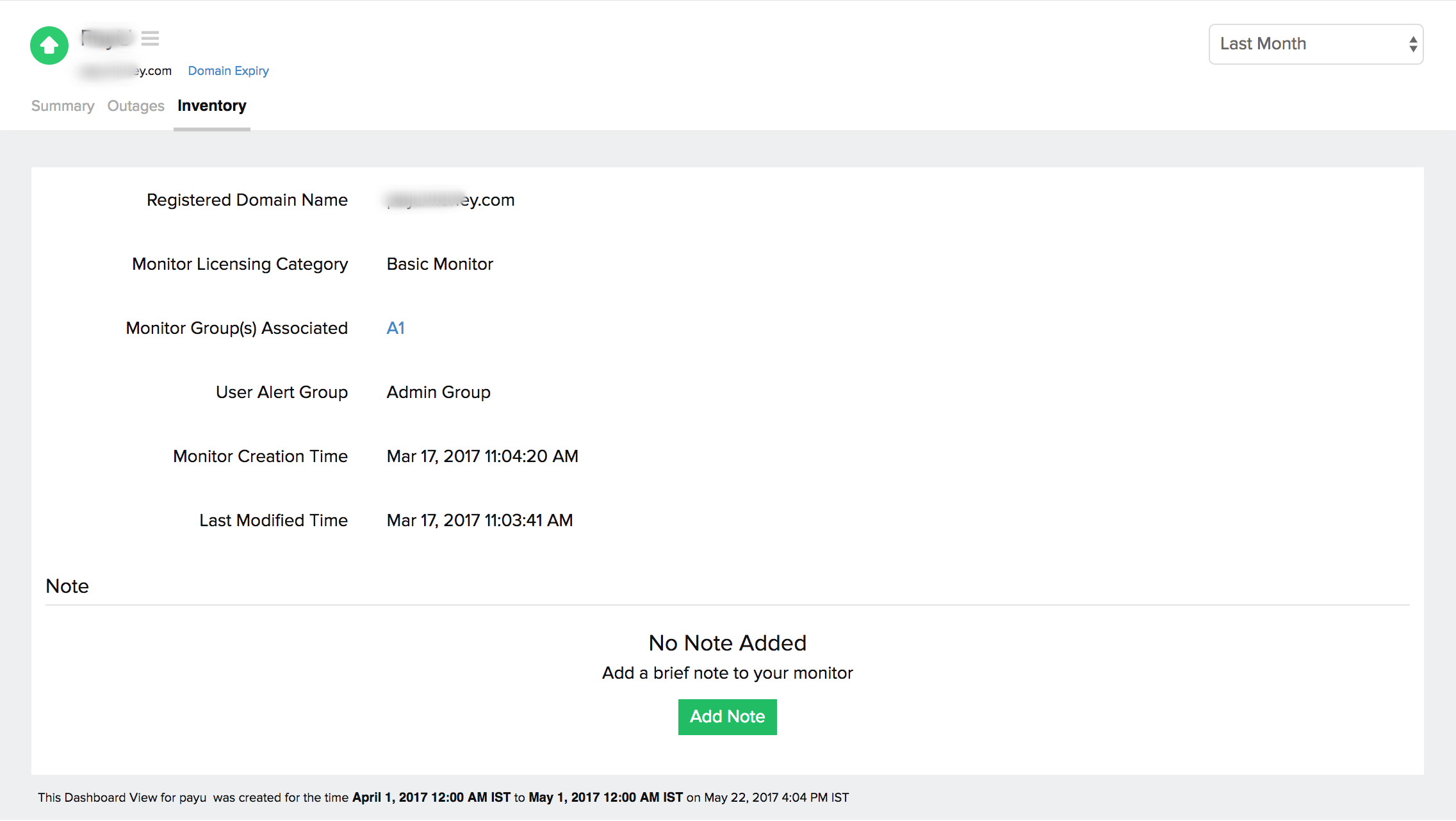This screenshot has width=1456, height=821.
Task: Open the A1 monitor group link
Action: pos(395,328)
